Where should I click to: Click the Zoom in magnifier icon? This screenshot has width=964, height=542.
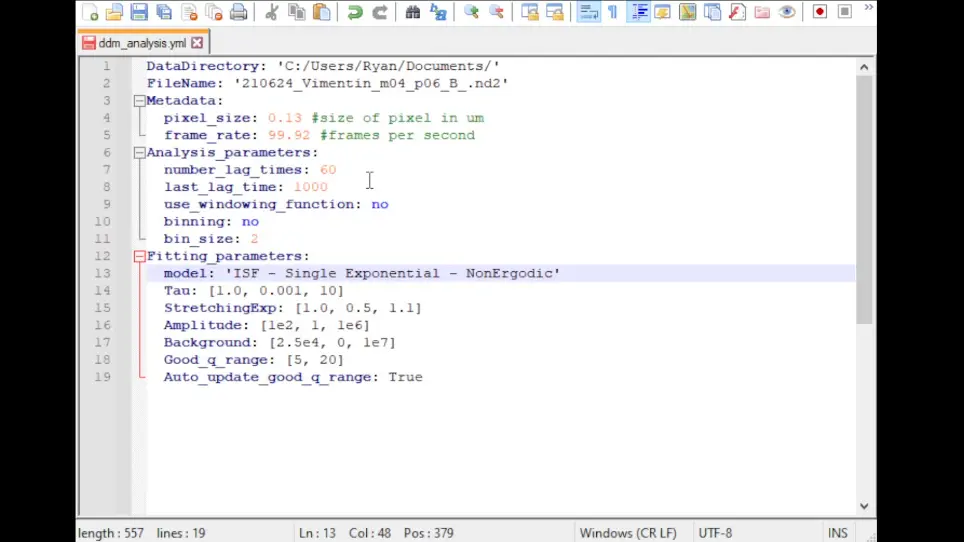click(x=472, y=12)
